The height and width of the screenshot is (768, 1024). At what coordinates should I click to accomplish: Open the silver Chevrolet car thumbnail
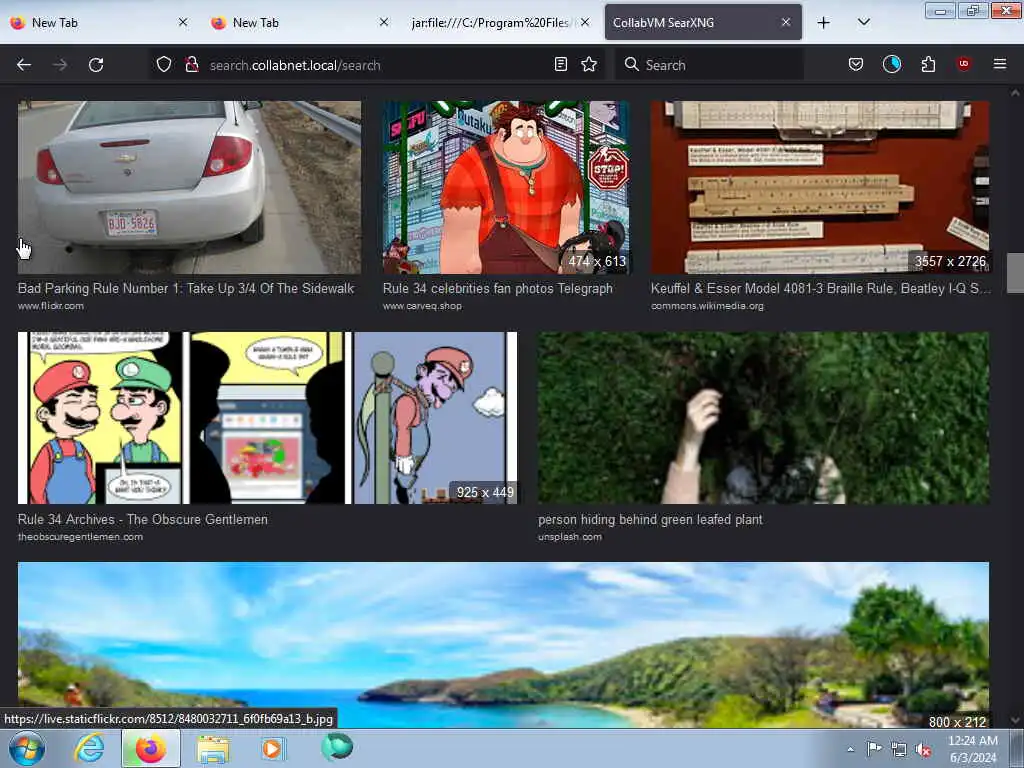point(189,187)
